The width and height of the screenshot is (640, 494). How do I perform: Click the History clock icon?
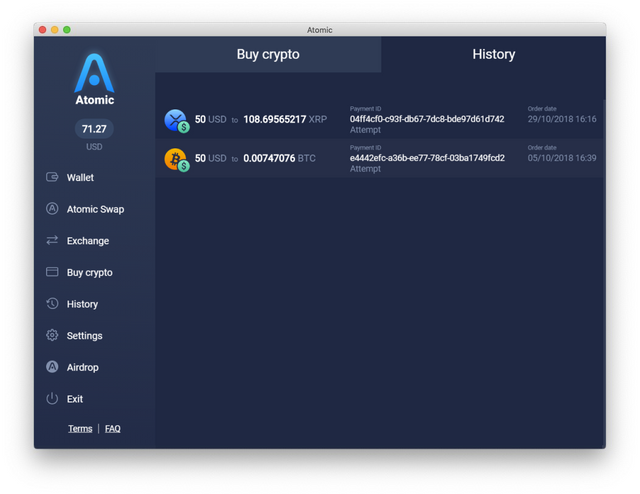[x=52, y=304]
